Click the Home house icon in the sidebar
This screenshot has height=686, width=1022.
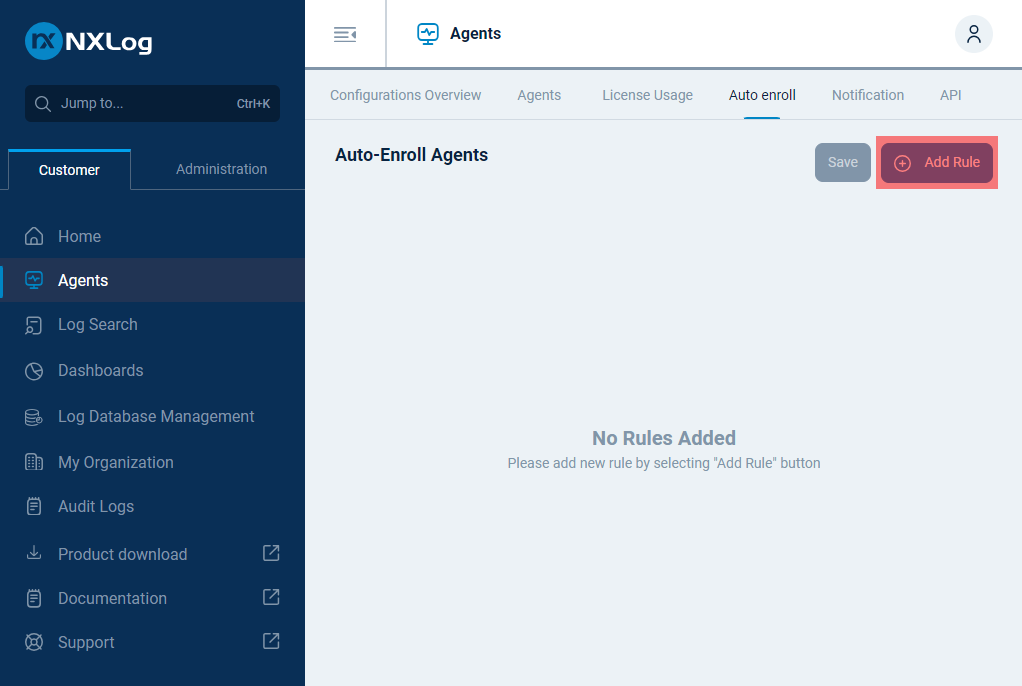pyautogui.click(x=34, y=237)
